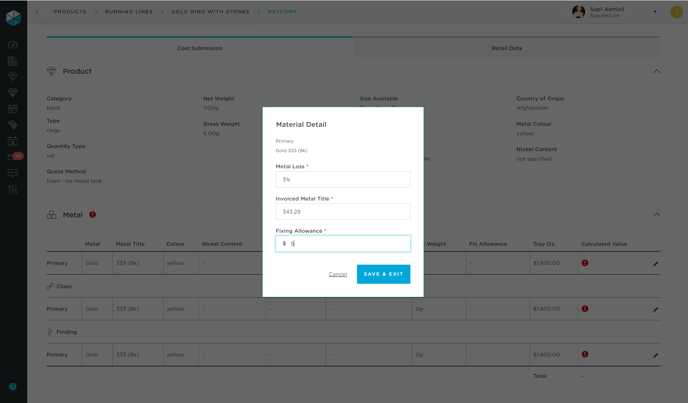The height and width of the screenshot is (403, 688).
Task: Click the 7.00g net weight value
Action: click(x=211, y=108)
